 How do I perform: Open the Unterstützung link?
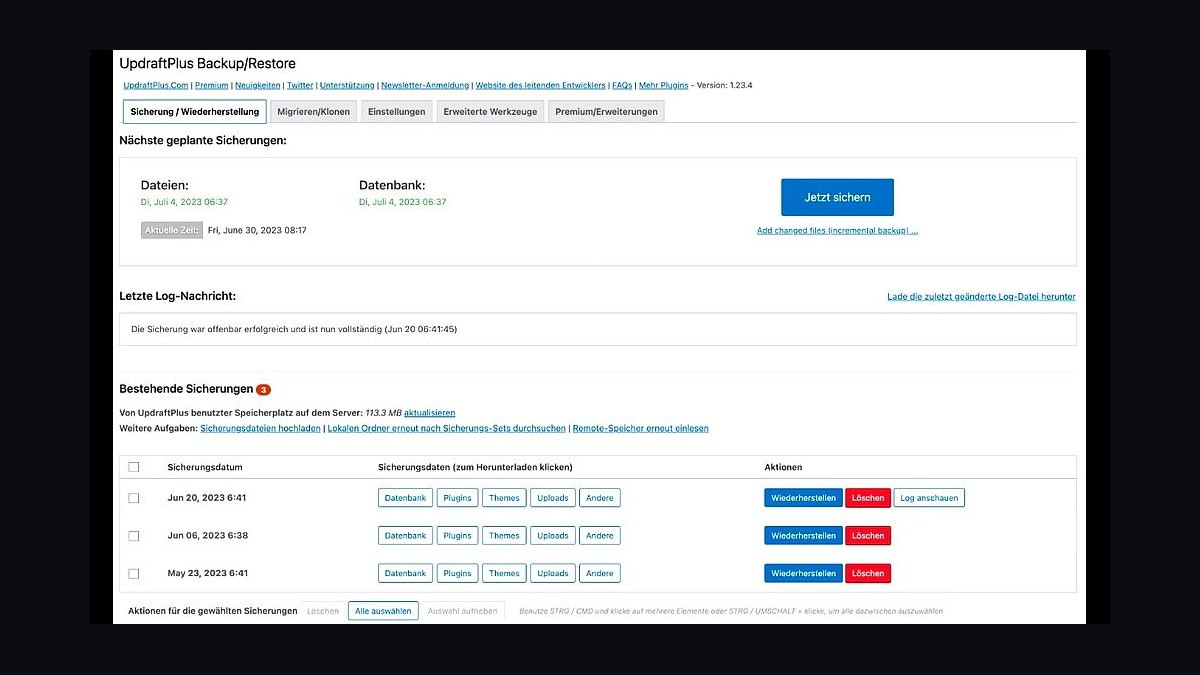click(x=347, y=85)
